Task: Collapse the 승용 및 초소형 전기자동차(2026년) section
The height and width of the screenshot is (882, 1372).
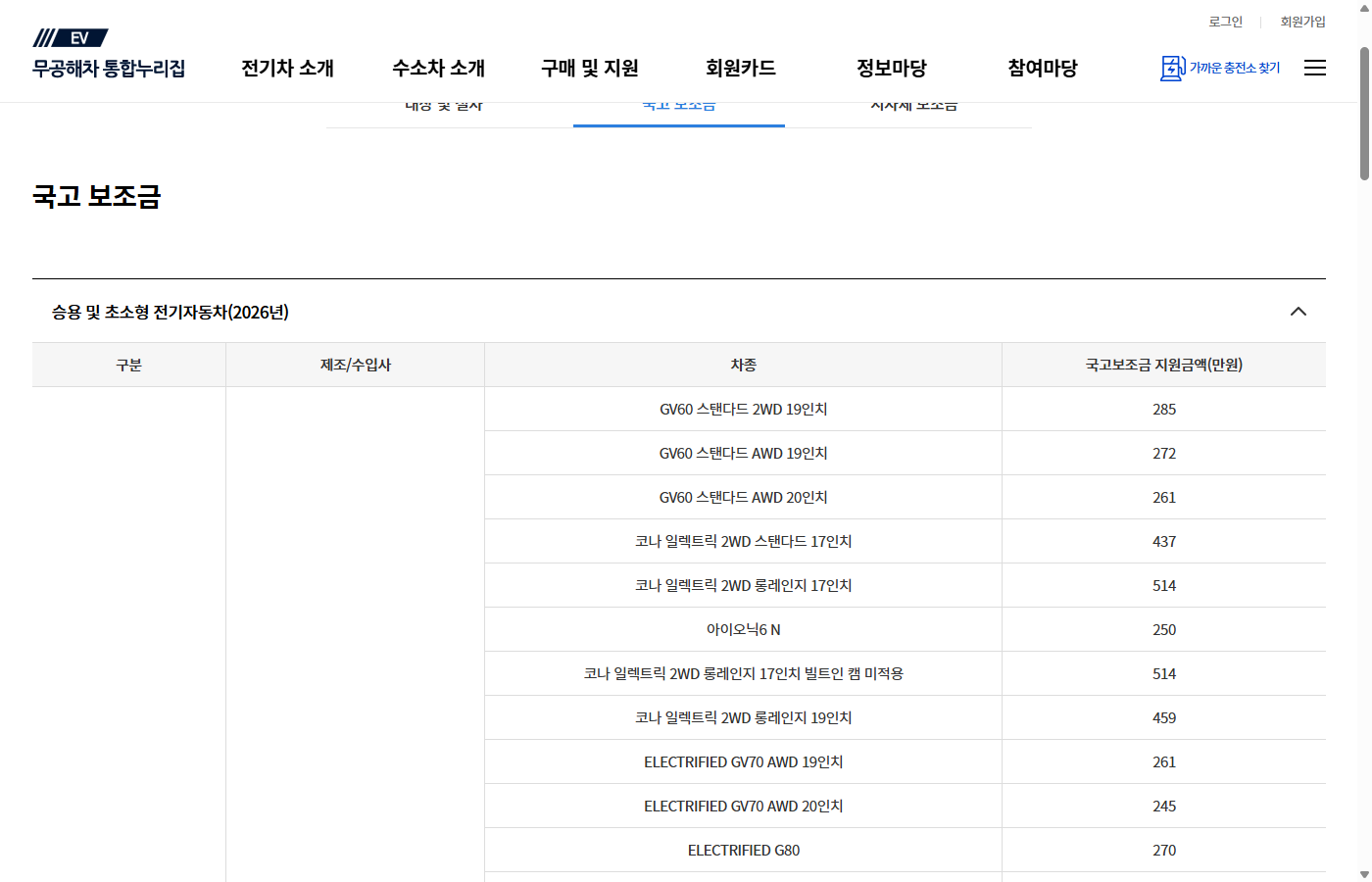Action: pos(1298,312)
